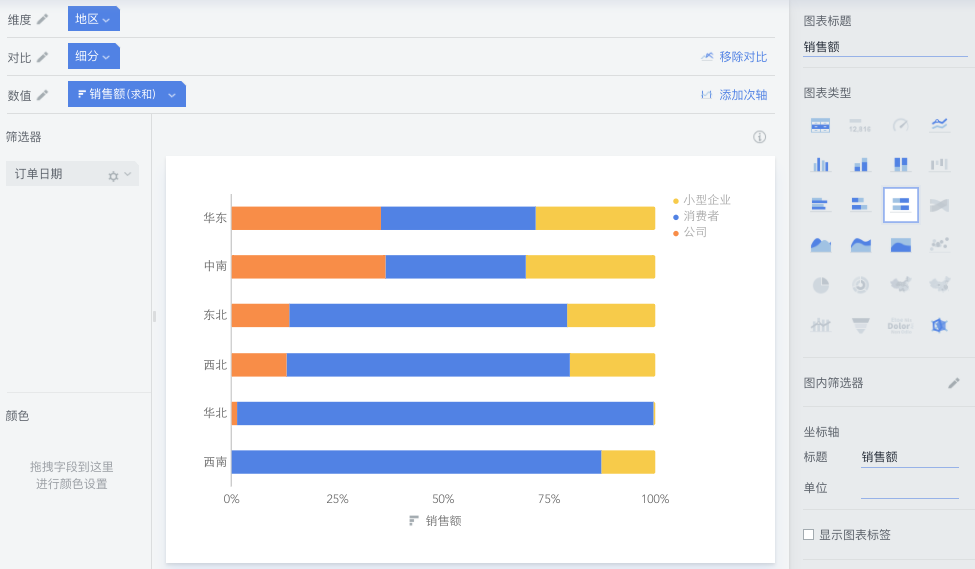Select the line chart type icon
This screenshot has height=569, width=975.
pos(940,124)
